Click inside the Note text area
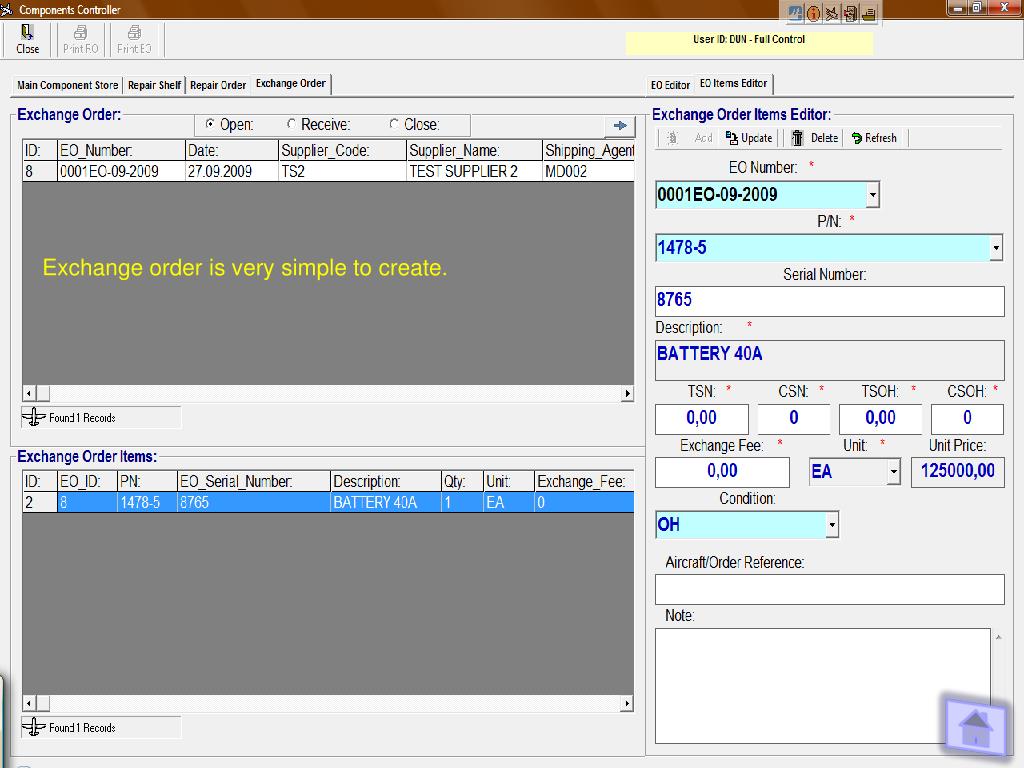The image size is (1024, 768). click(823, 686)
